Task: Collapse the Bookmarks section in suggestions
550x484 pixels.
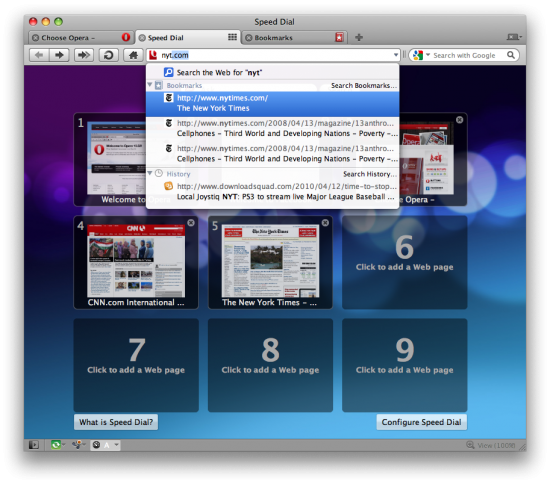Action: tap(150, 85)
